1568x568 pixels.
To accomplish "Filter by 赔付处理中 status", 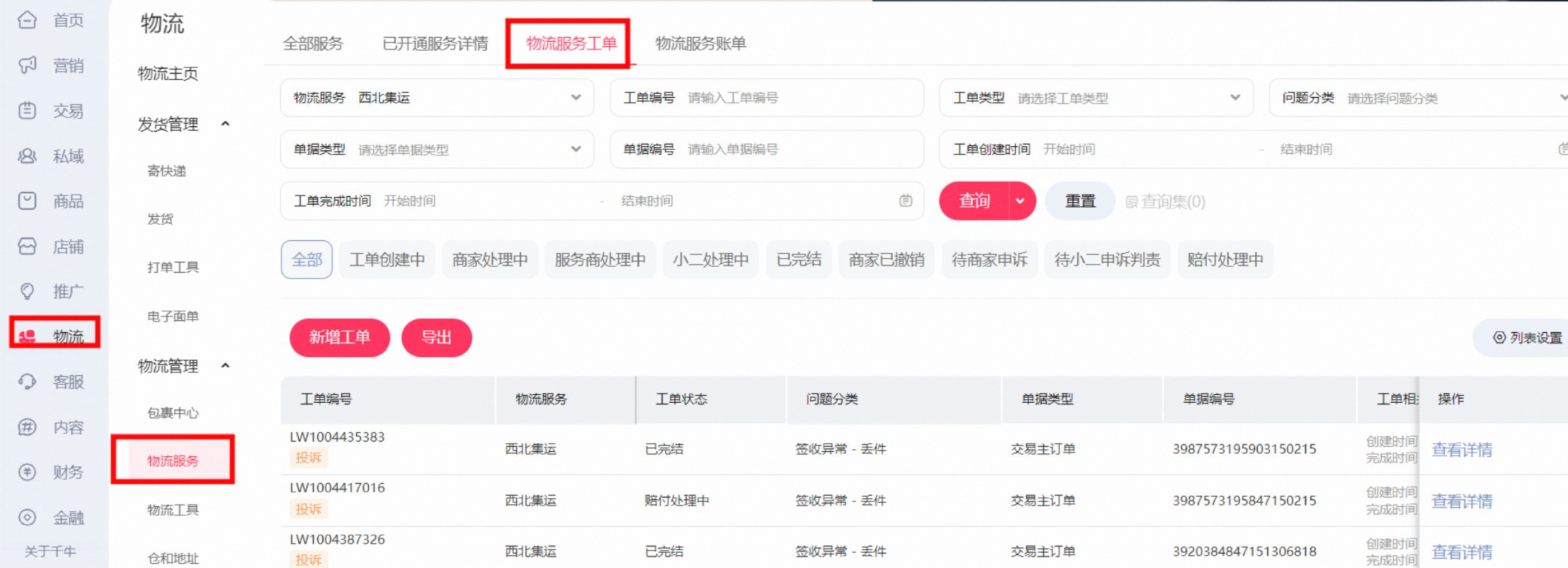I will 1225,259.
